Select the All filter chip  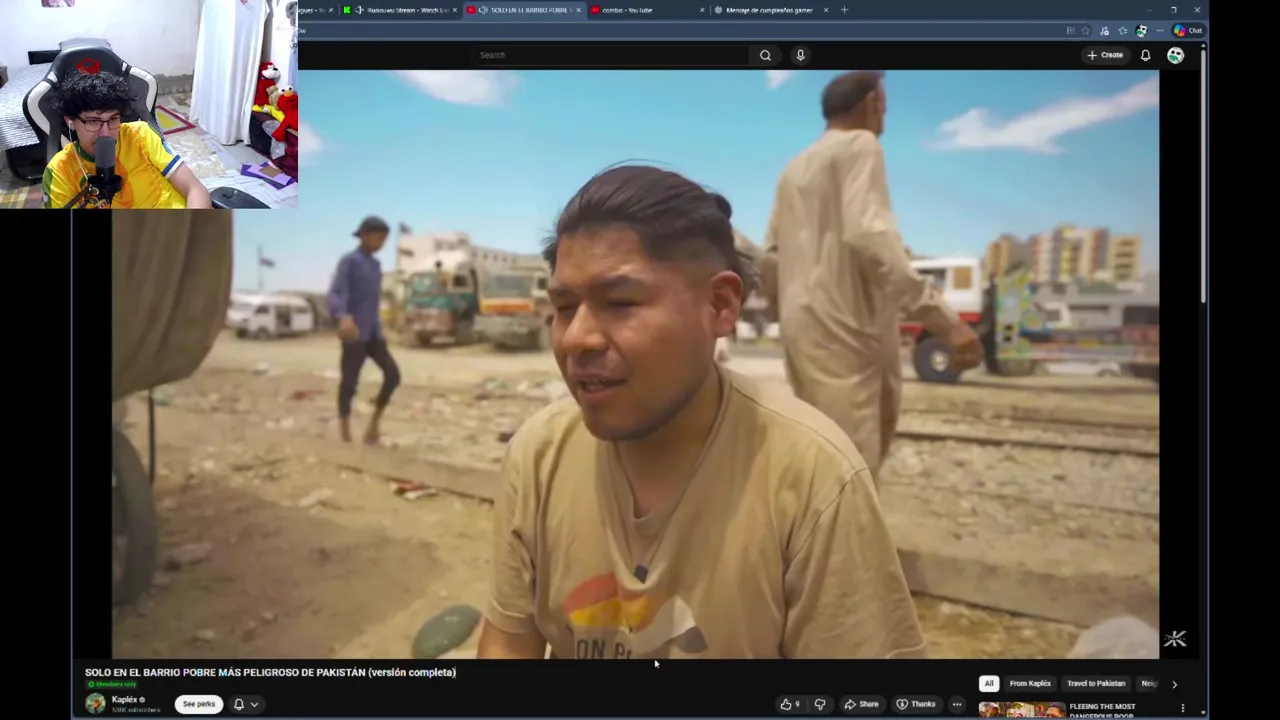pos(988,683)
